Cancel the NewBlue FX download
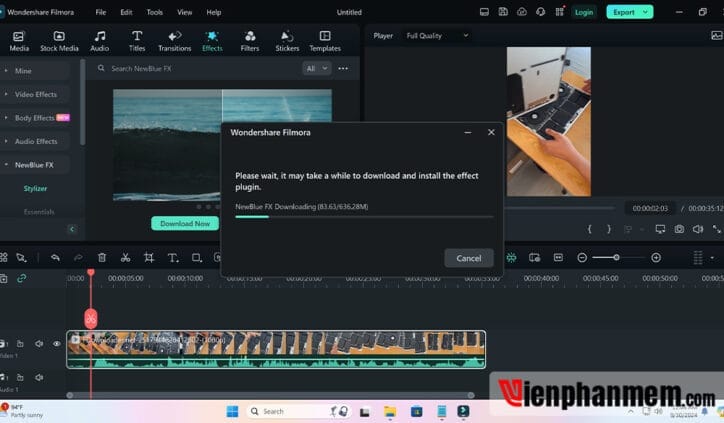 point(469,259)
